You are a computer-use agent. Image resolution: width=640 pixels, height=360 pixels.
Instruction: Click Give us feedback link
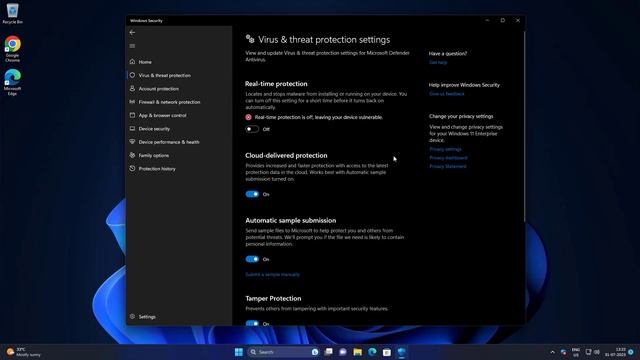tap(447, 94)
